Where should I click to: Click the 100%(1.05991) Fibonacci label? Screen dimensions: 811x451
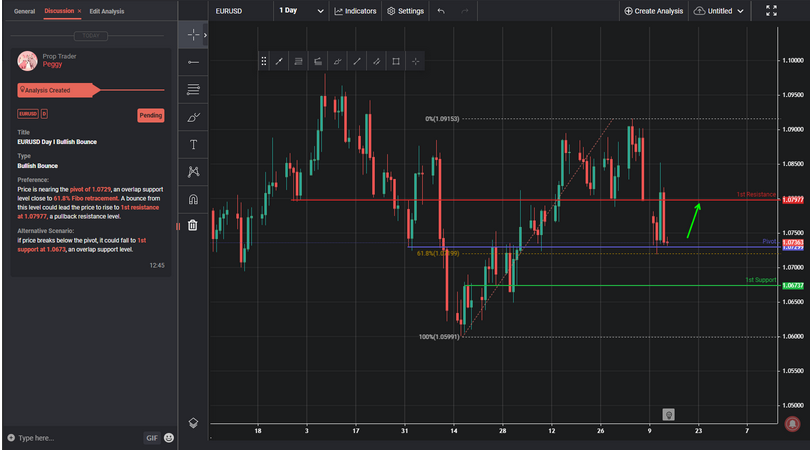439,337
